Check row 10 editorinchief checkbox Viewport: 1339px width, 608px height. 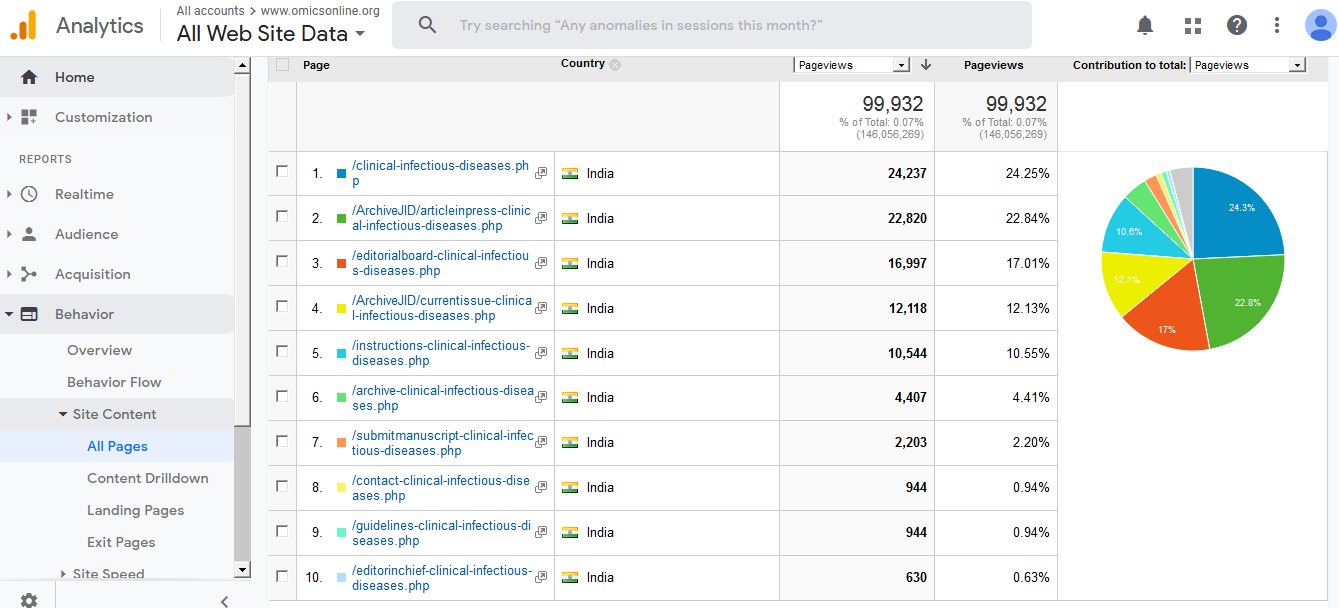282,575
